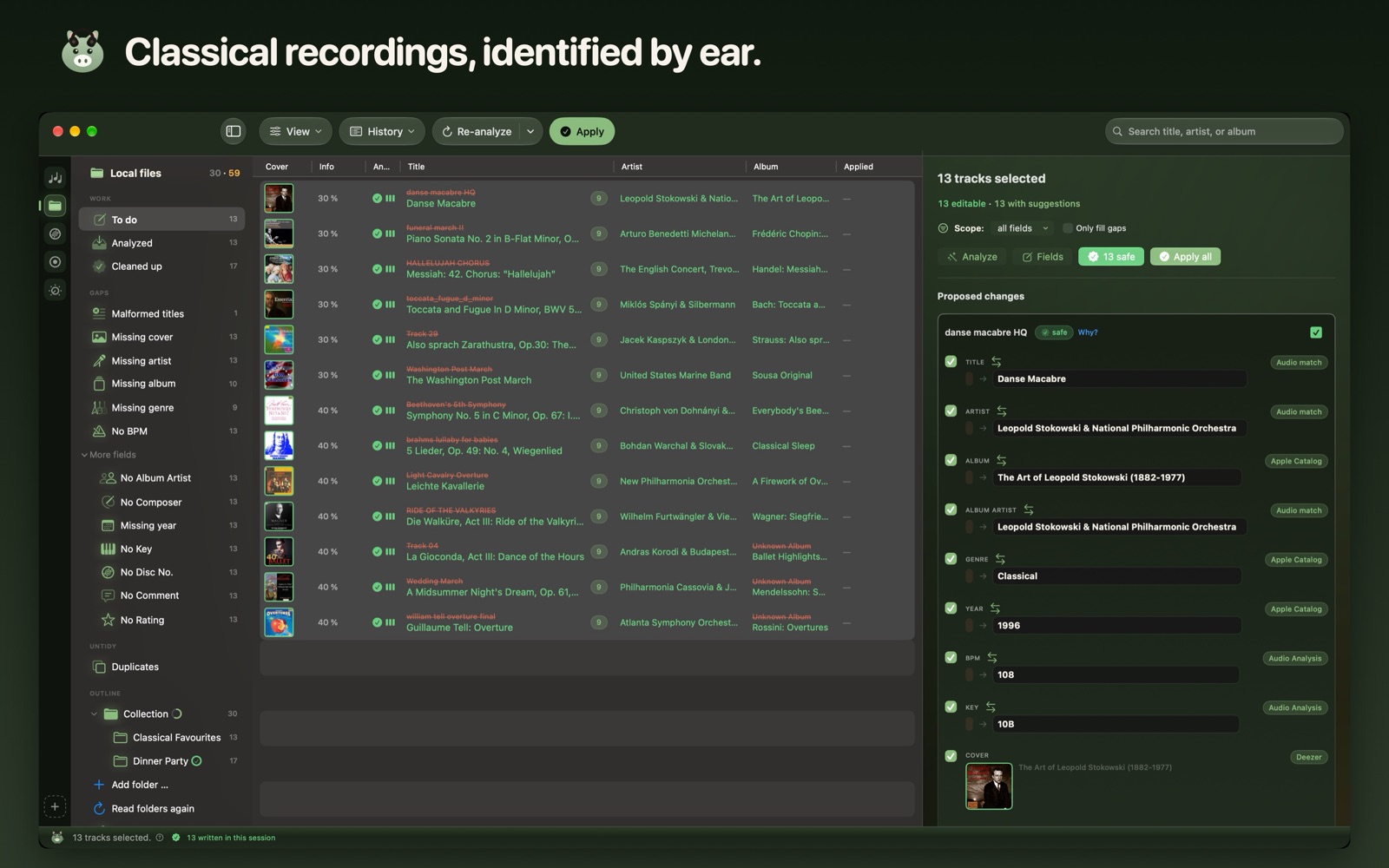
Task: Click the help icon in status bar
Action: pyautogui.click(x=160, y=838)
